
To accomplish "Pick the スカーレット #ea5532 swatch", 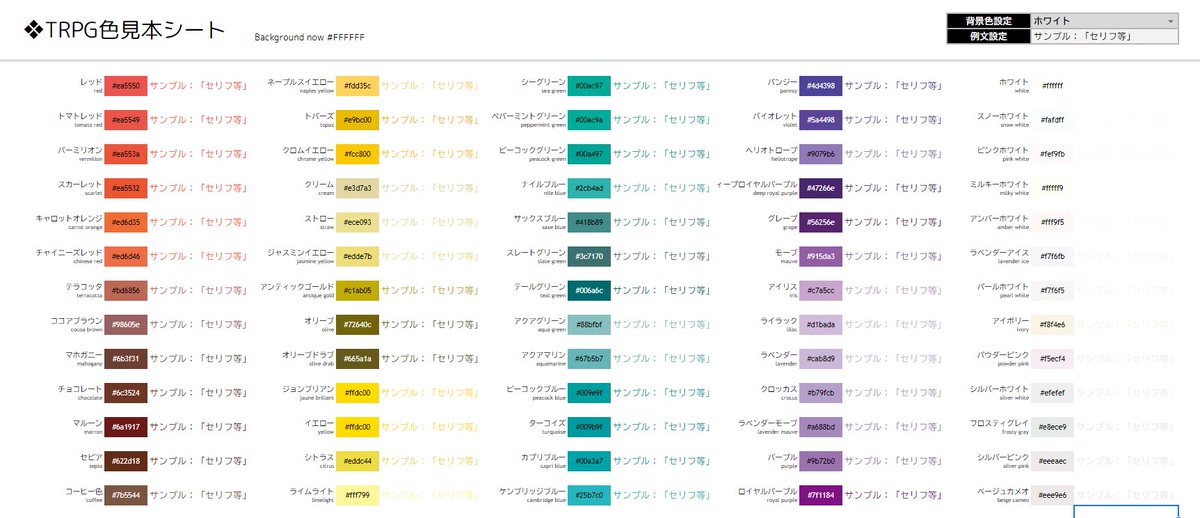I will coord(126,188).
